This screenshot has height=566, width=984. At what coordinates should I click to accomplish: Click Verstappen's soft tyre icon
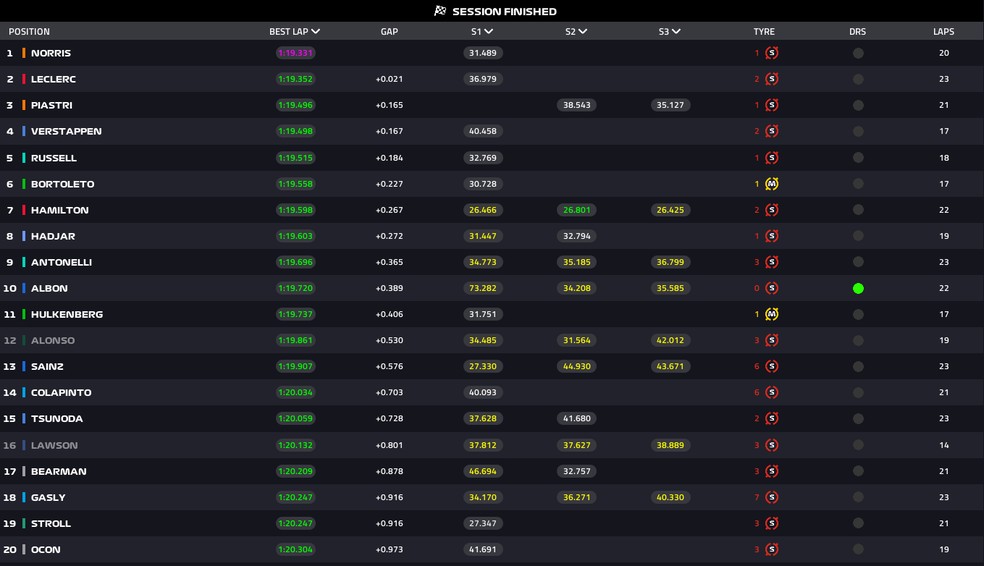pyautogui.click(x=772, y=131)
